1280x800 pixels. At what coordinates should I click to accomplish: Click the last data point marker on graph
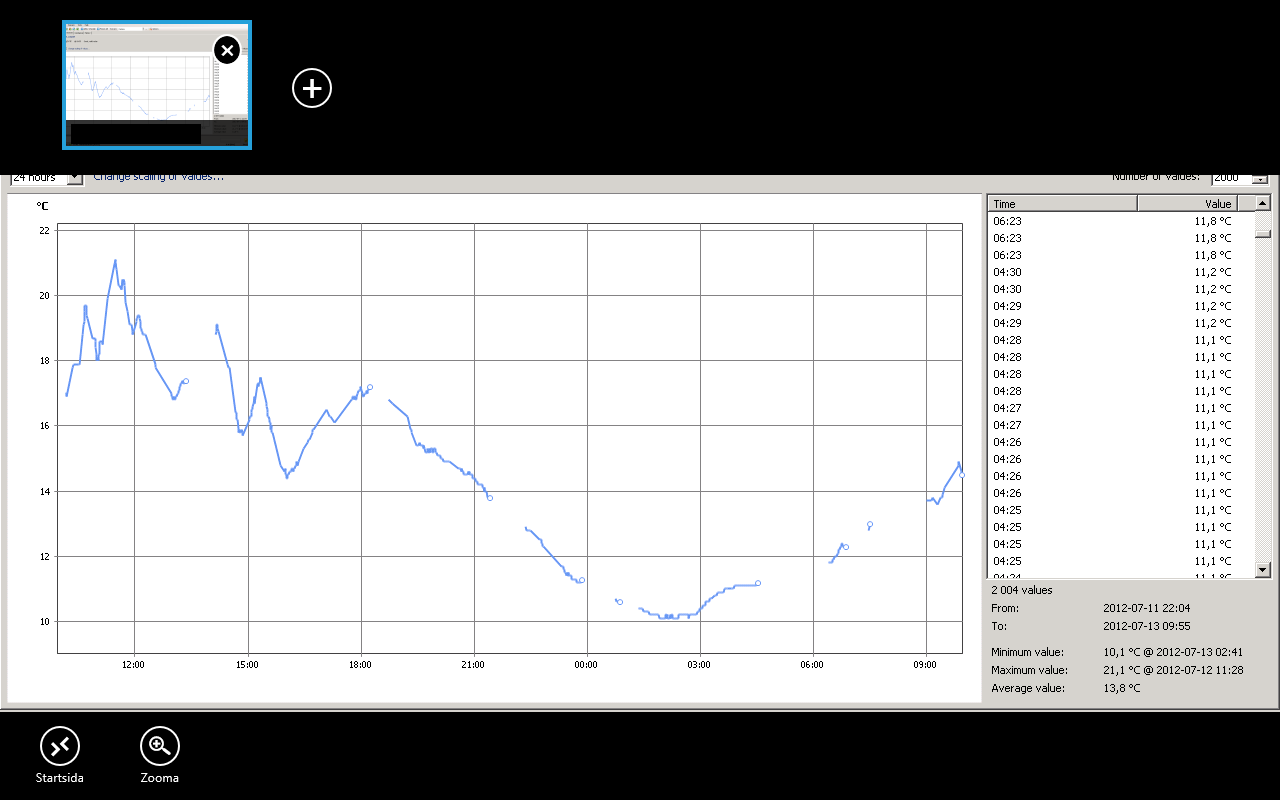pyautogui.click(x=962, y=475)
